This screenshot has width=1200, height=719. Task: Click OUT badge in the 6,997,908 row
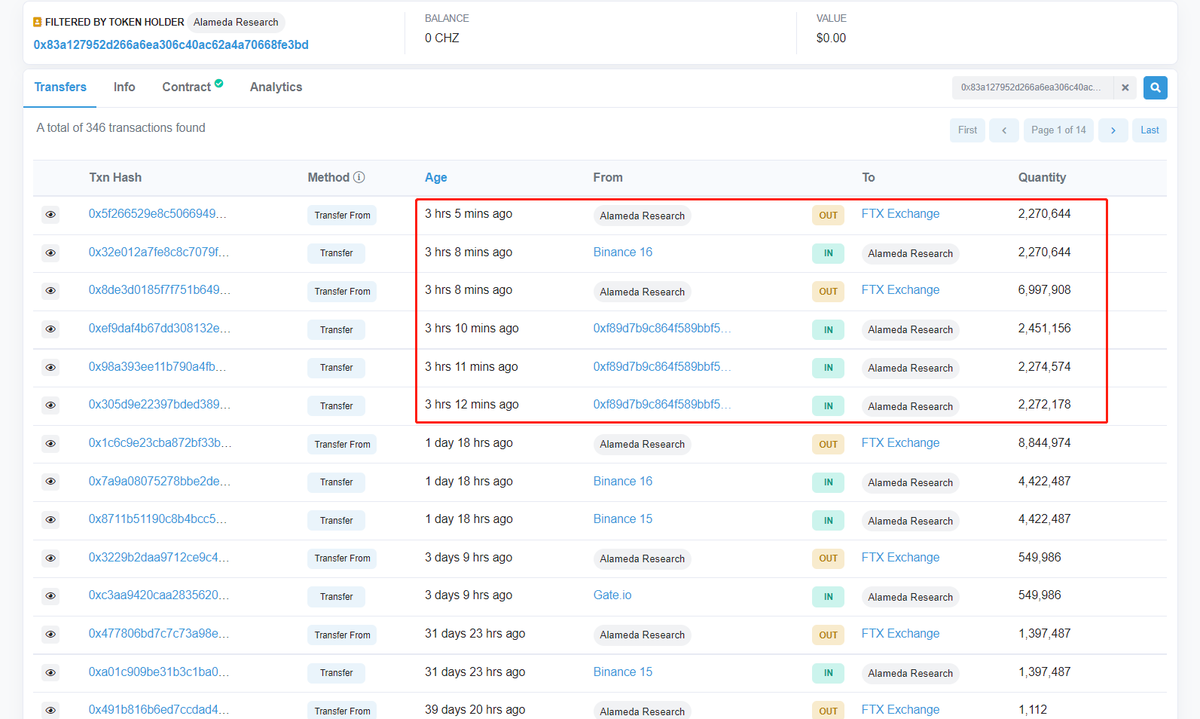828,292
